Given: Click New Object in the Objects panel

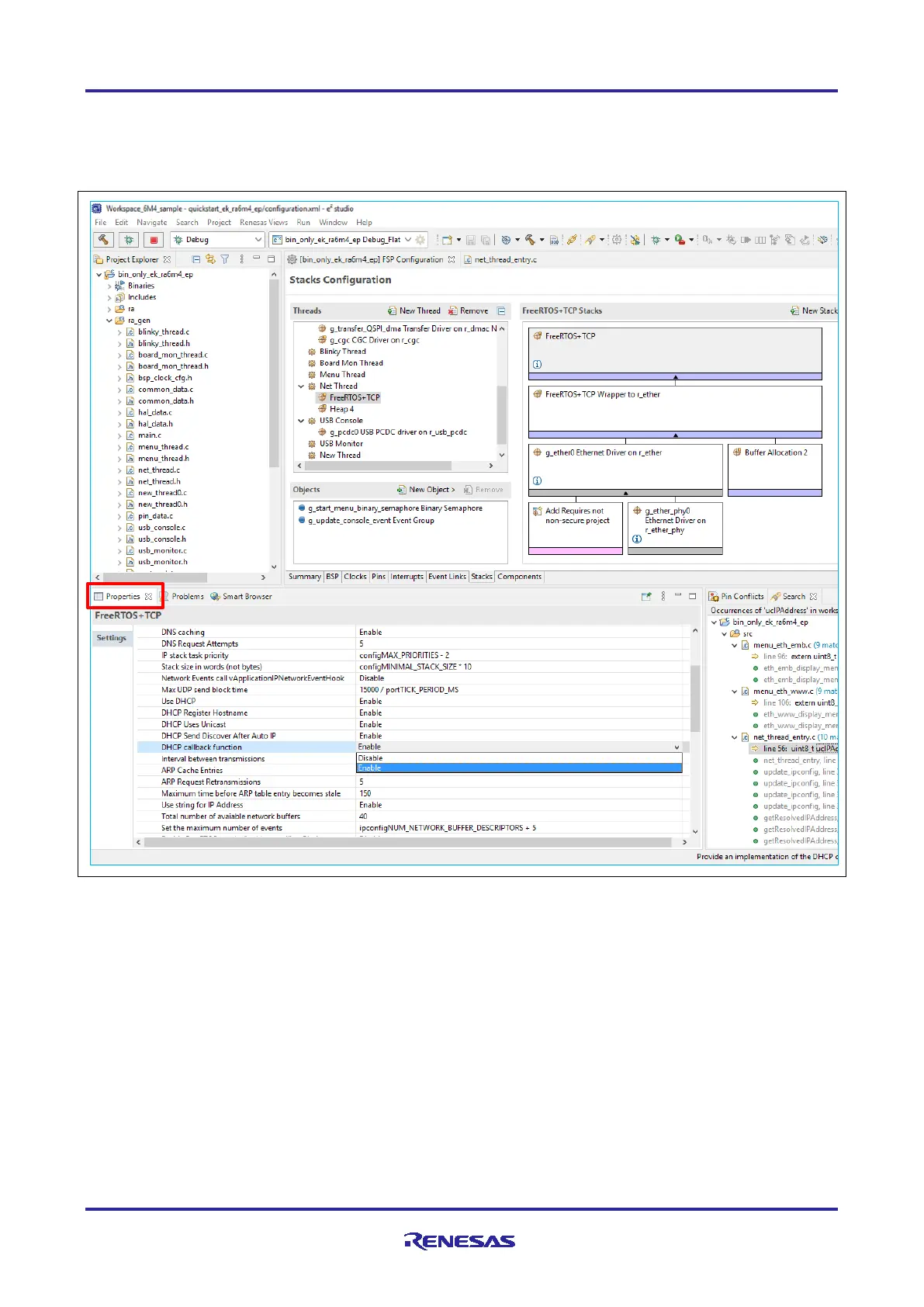Looking at the screenshot, I should [426, 490].
